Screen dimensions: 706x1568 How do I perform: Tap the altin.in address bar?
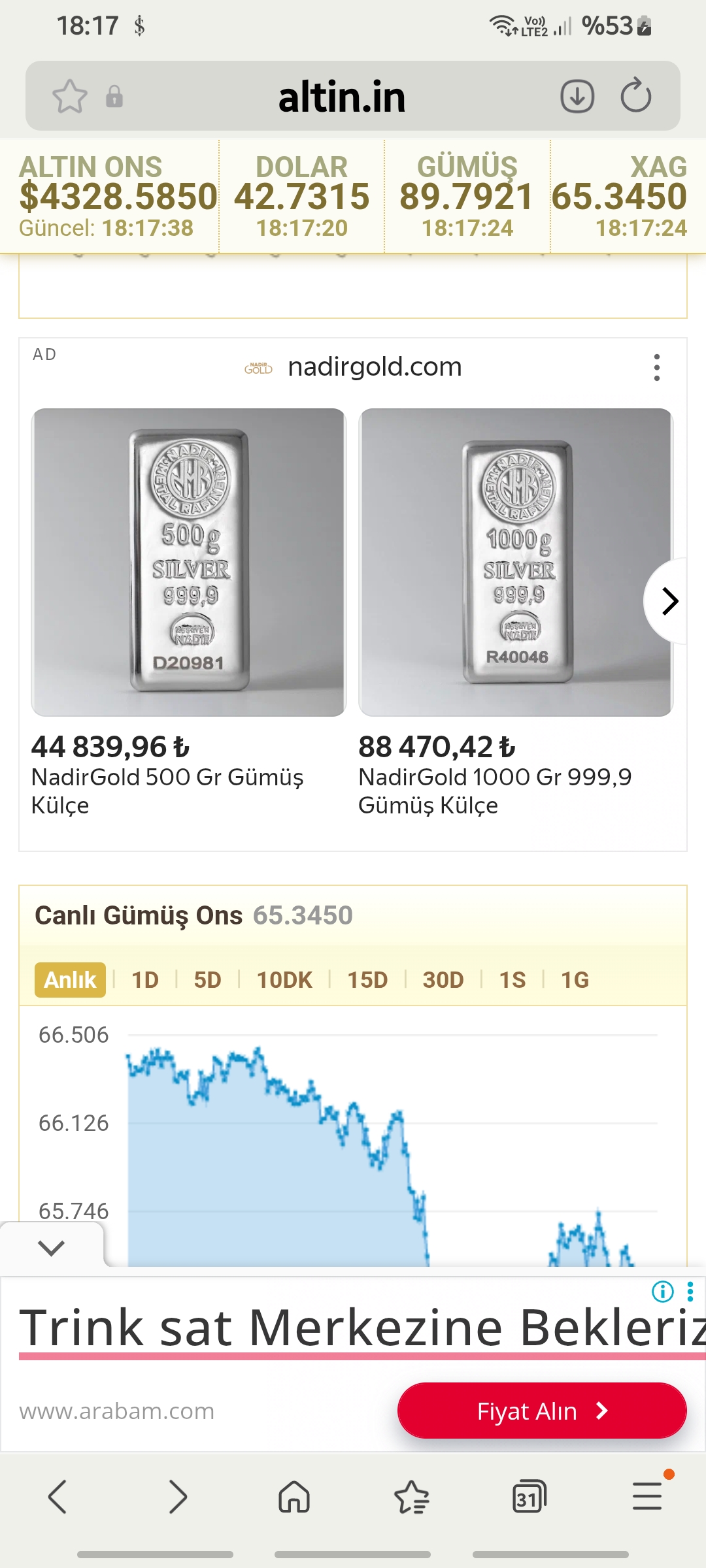coord(342,97)
